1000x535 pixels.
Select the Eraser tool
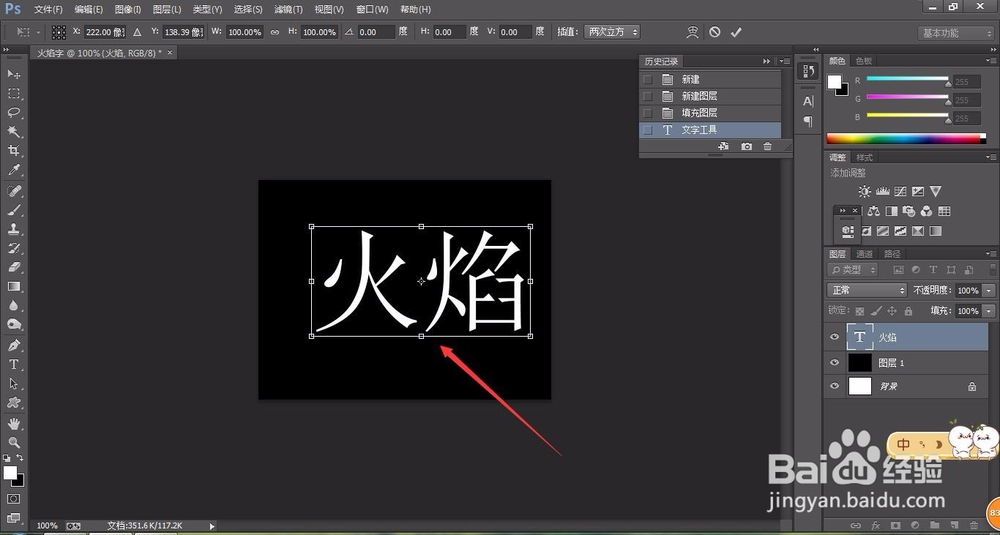click(13, 267)
